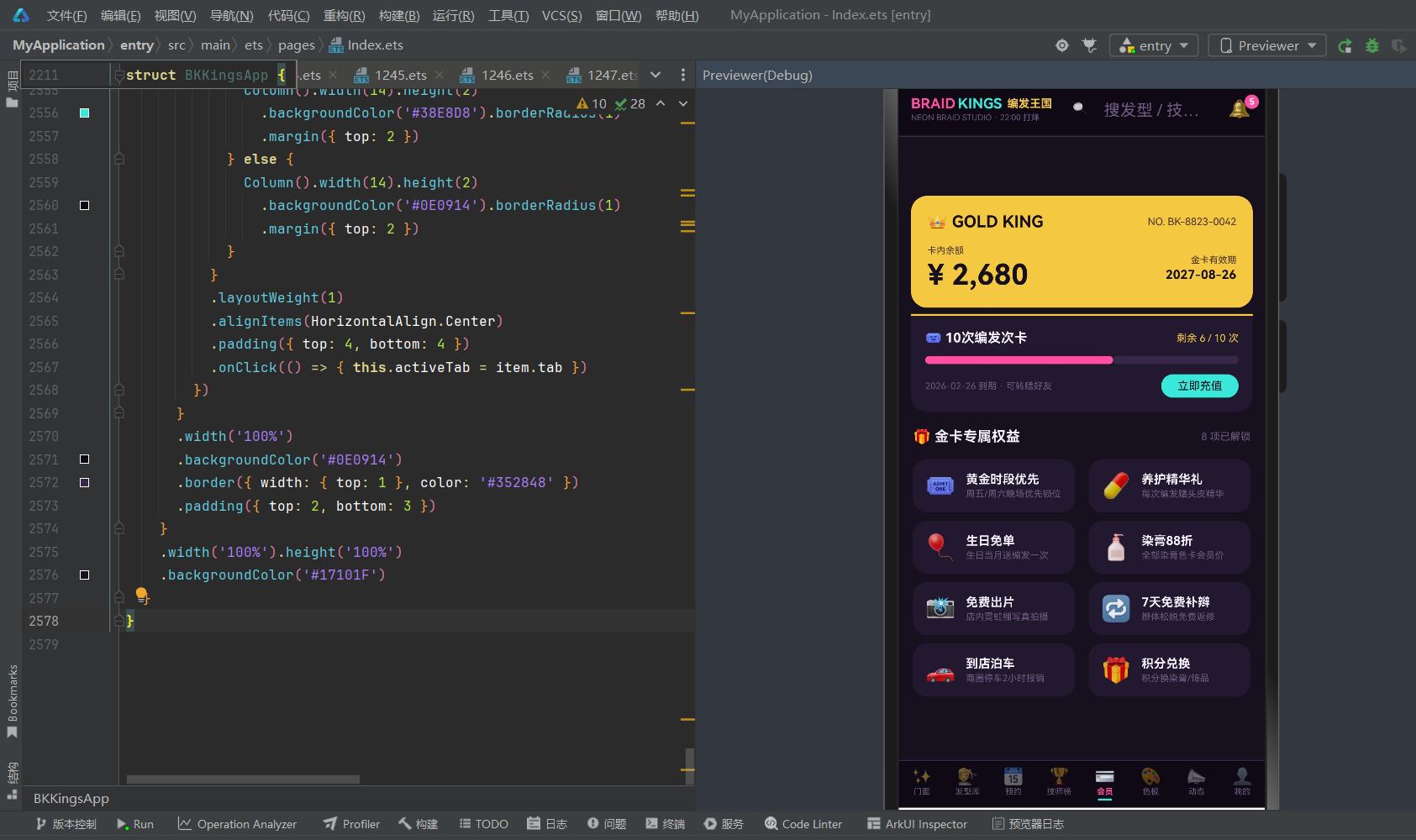Click the green debug bug icon
Image resolution: width=1416 pixels, height=840 pixels.
[x=1372, y=45]
